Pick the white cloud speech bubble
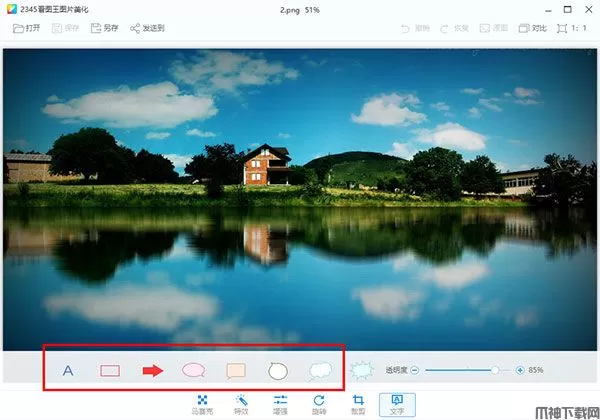This screenshot has width=600, height=420. [320, 371]
